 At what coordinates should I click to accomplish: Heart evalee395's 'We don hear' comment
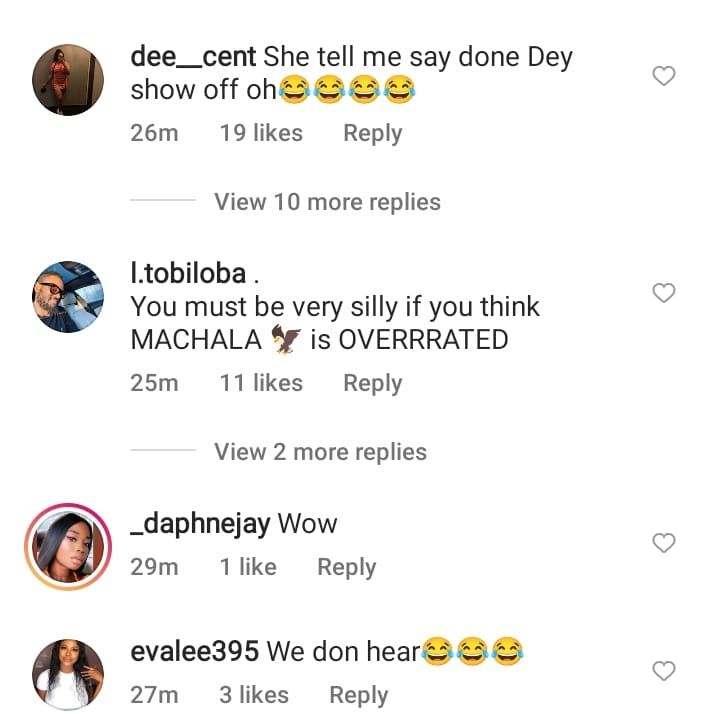pos(663,671)
